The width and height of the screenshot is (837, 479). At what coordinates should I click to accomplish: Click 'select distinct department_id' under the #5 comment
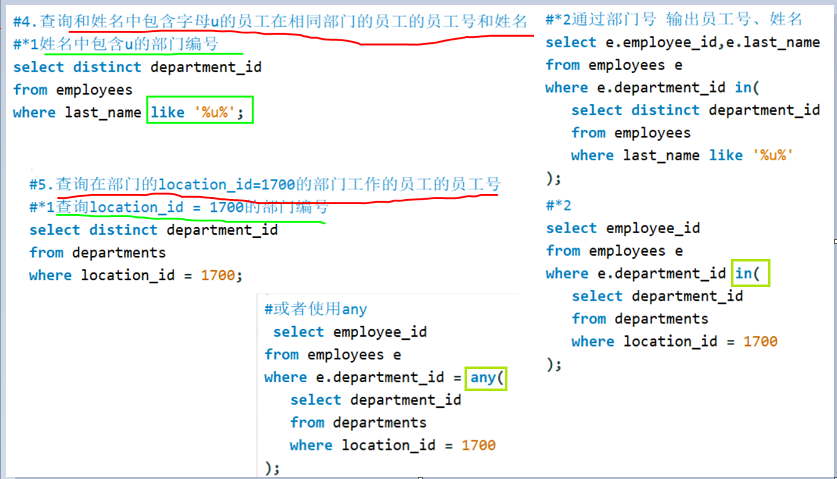point(153,230)
